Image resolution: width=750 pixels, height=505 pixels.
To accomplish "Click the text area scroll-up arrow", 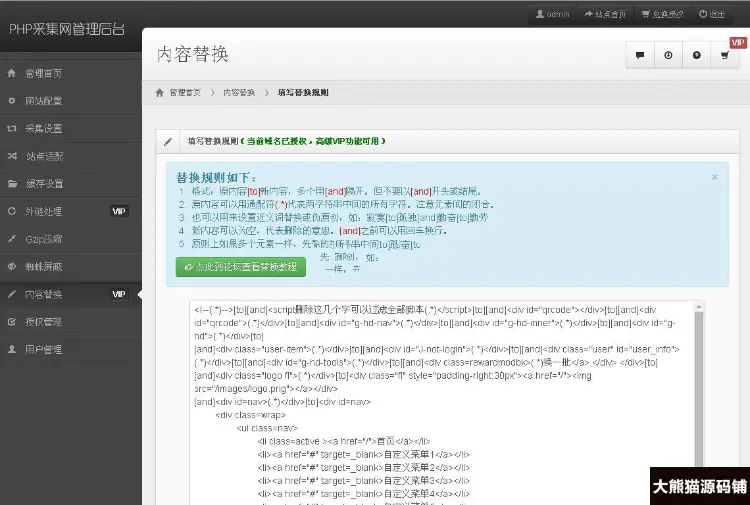I will click(699, 307).
